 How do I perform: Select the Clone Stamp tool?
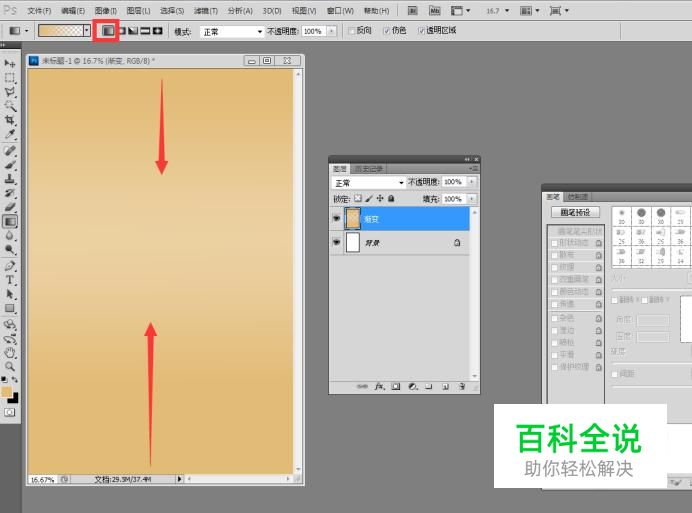click(9, 179)
